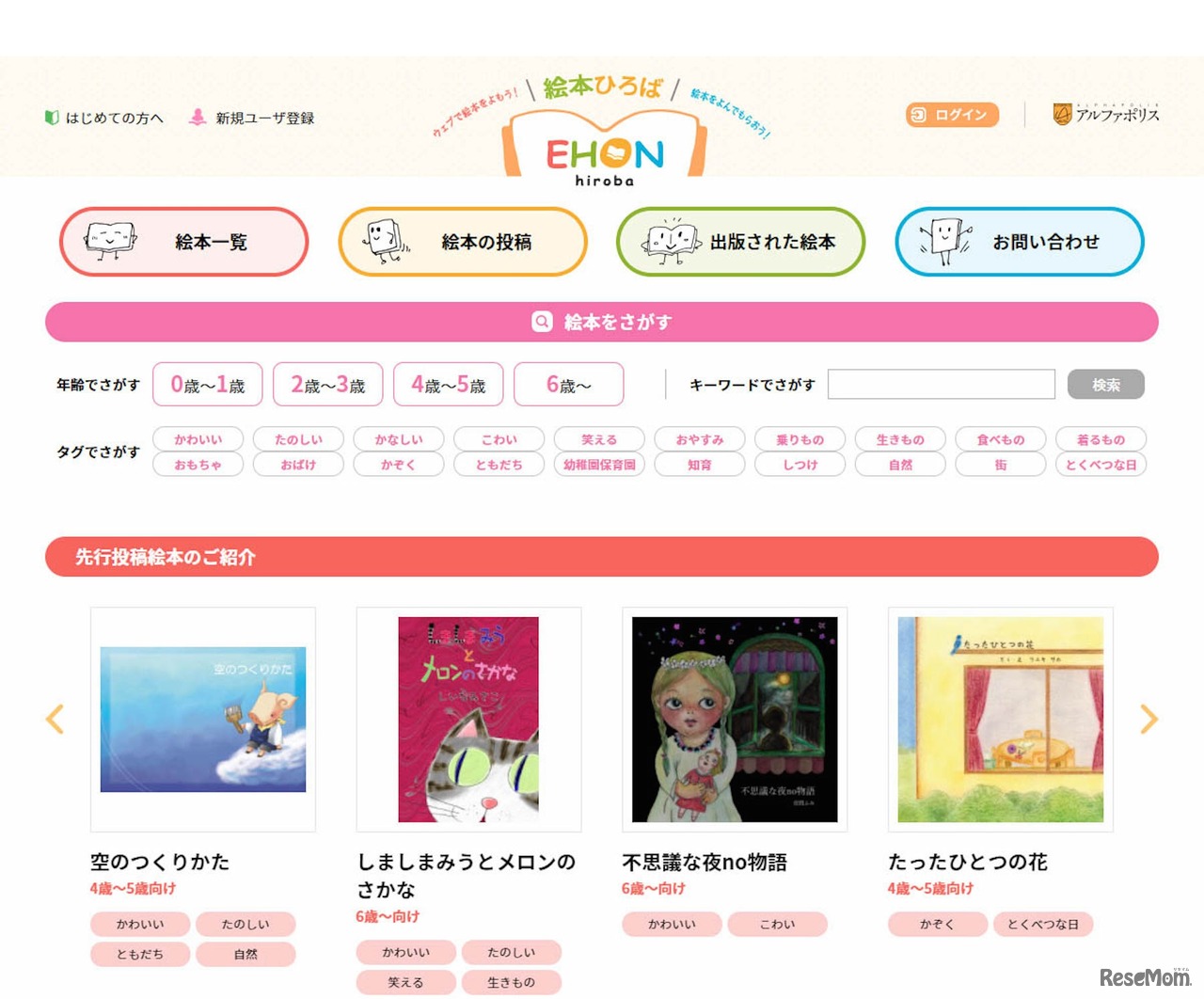The height and width of the screenshot is (999, 1204).
Task: Open the 出版された絵本 menu button
Action: (741, 242)
